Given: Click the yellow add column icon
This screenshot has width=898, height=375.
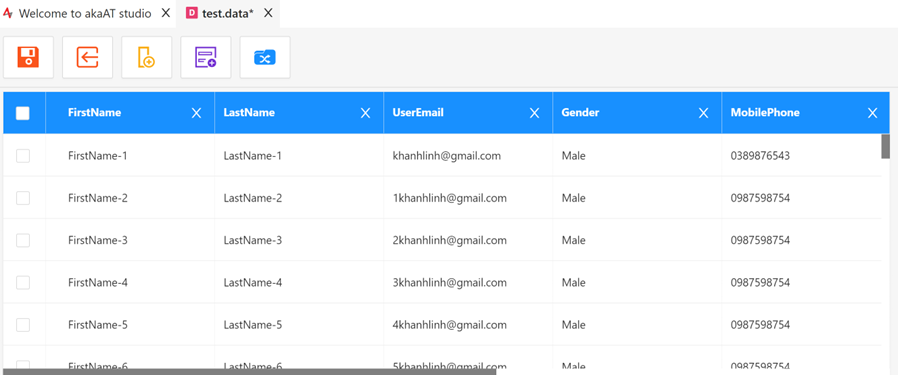Looking at the screenshot, I should coord(147,57).
